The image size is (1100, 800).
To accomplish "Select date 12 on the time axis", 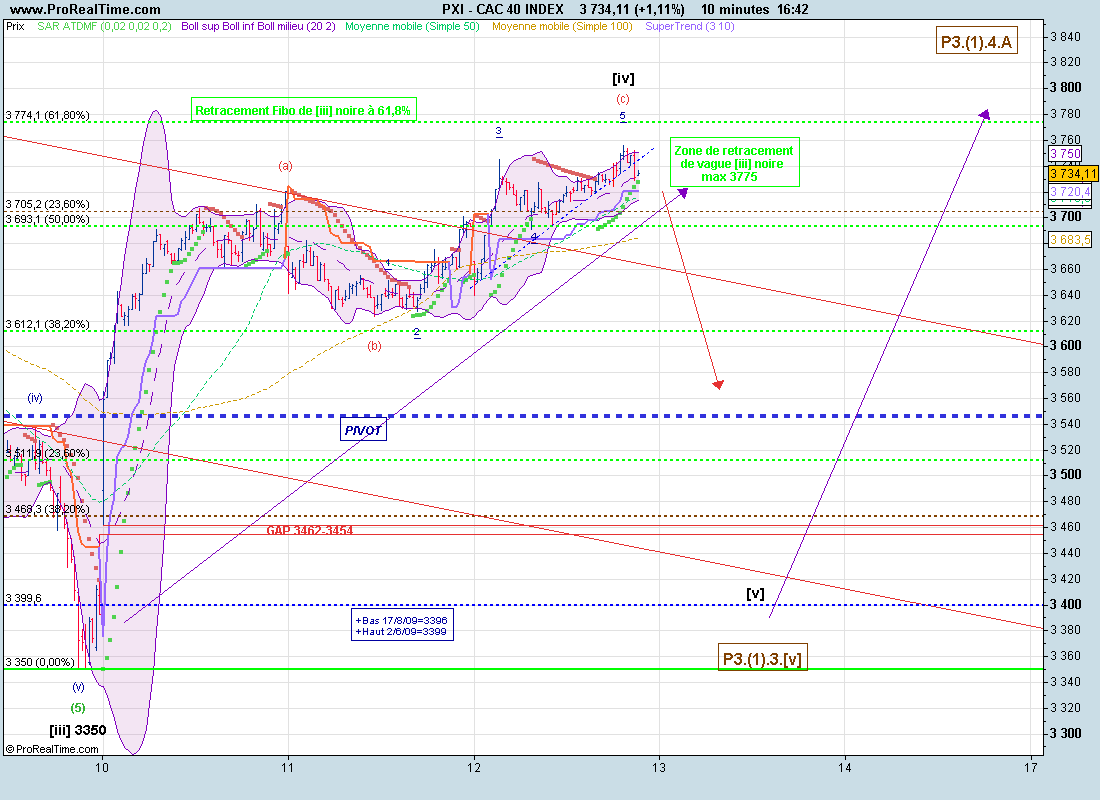I will click(x=474, y=767).
